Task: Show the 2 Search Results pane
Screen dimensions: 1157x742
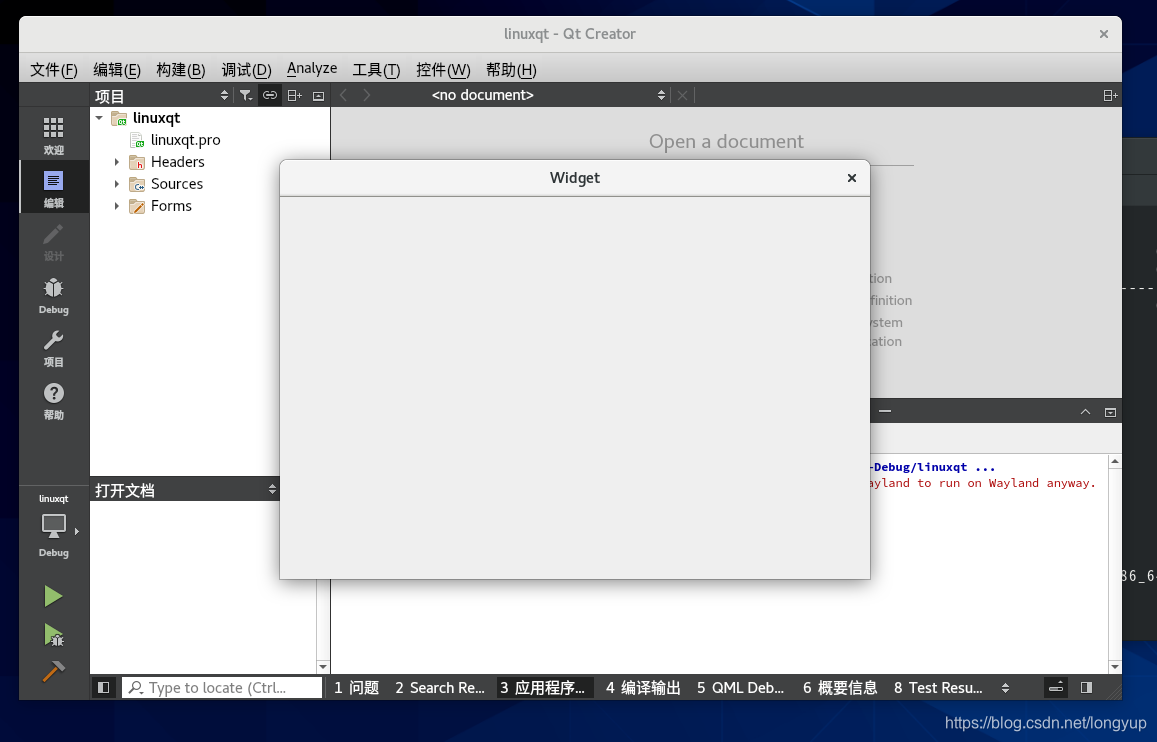Action: tap(440, 687)
